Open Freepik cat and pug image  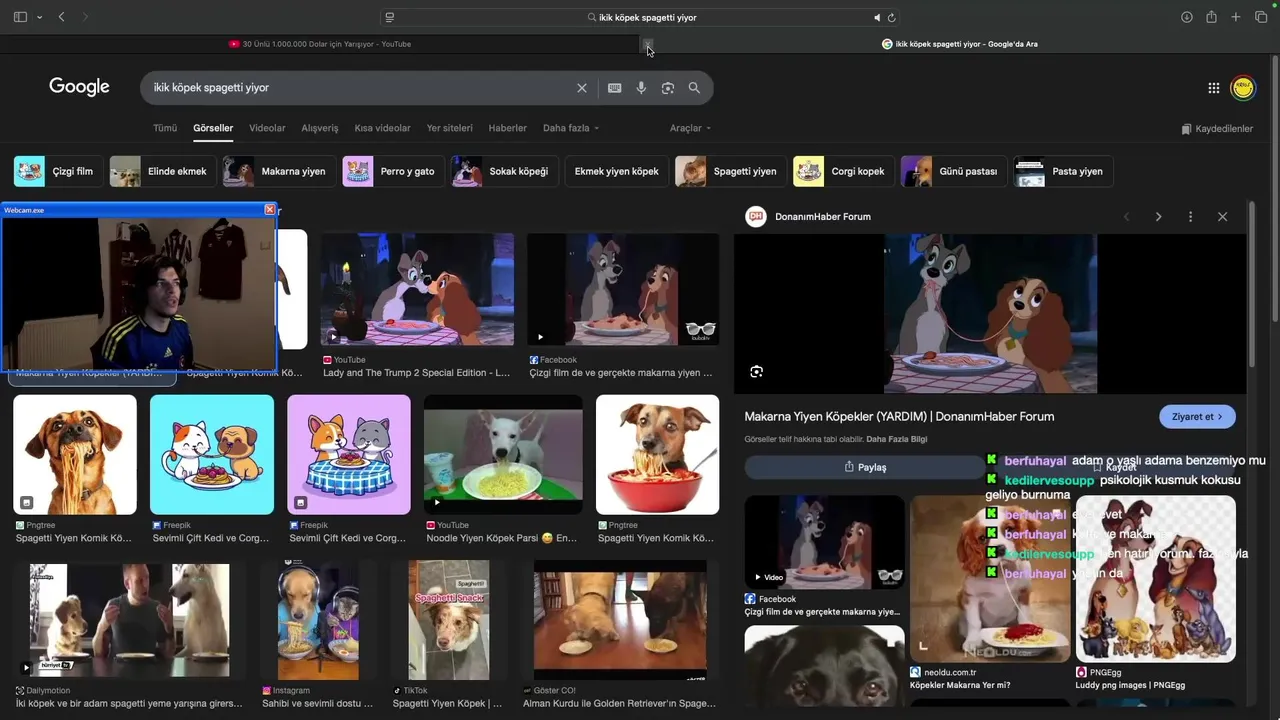pos(212,455)
